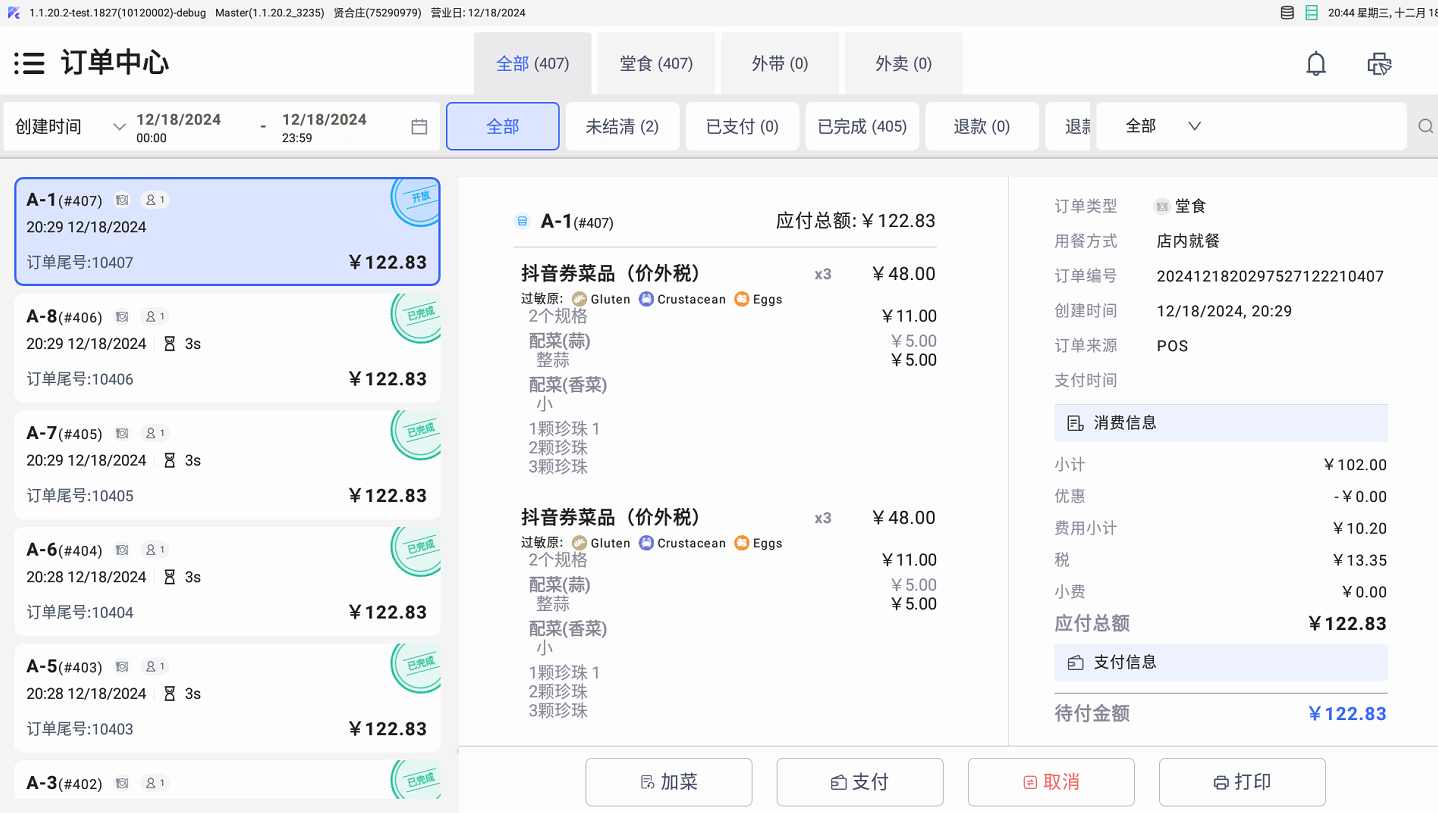Select the 全部 status filter
This screenshot has height=813, width=1438.
[x=503, y=127]
